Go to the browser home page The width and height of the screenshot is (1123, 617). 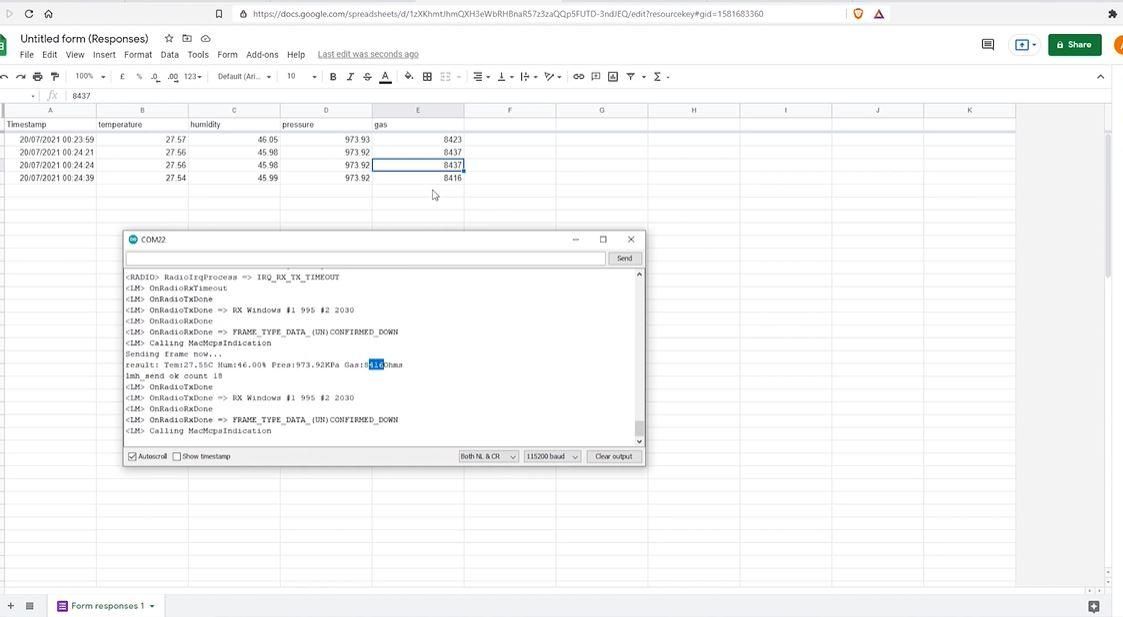click(x=48, y=14)
